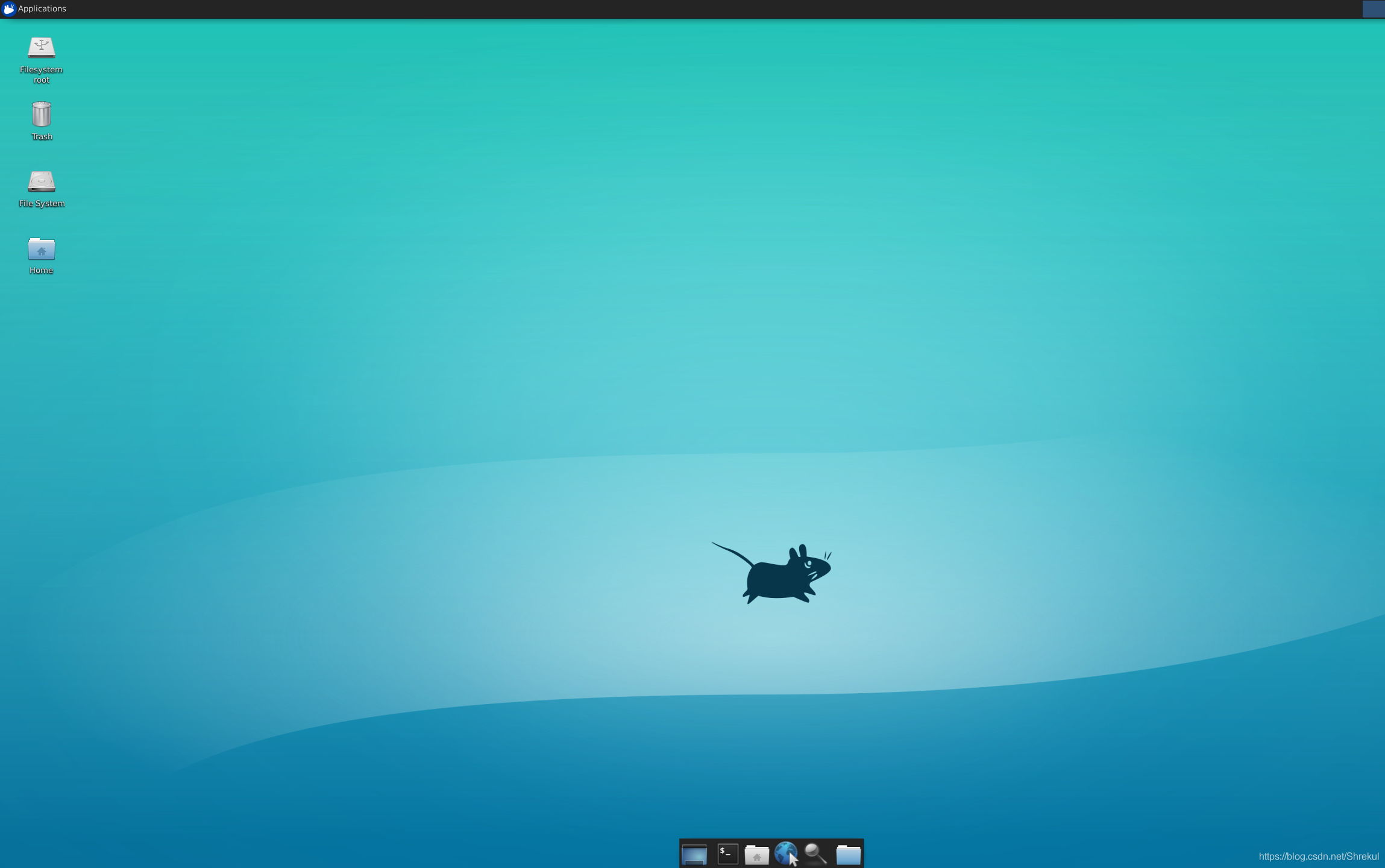Screen dimensions: 1385x868
Task: Open the Application Finder magnifier icon
Action: (815, 854)
